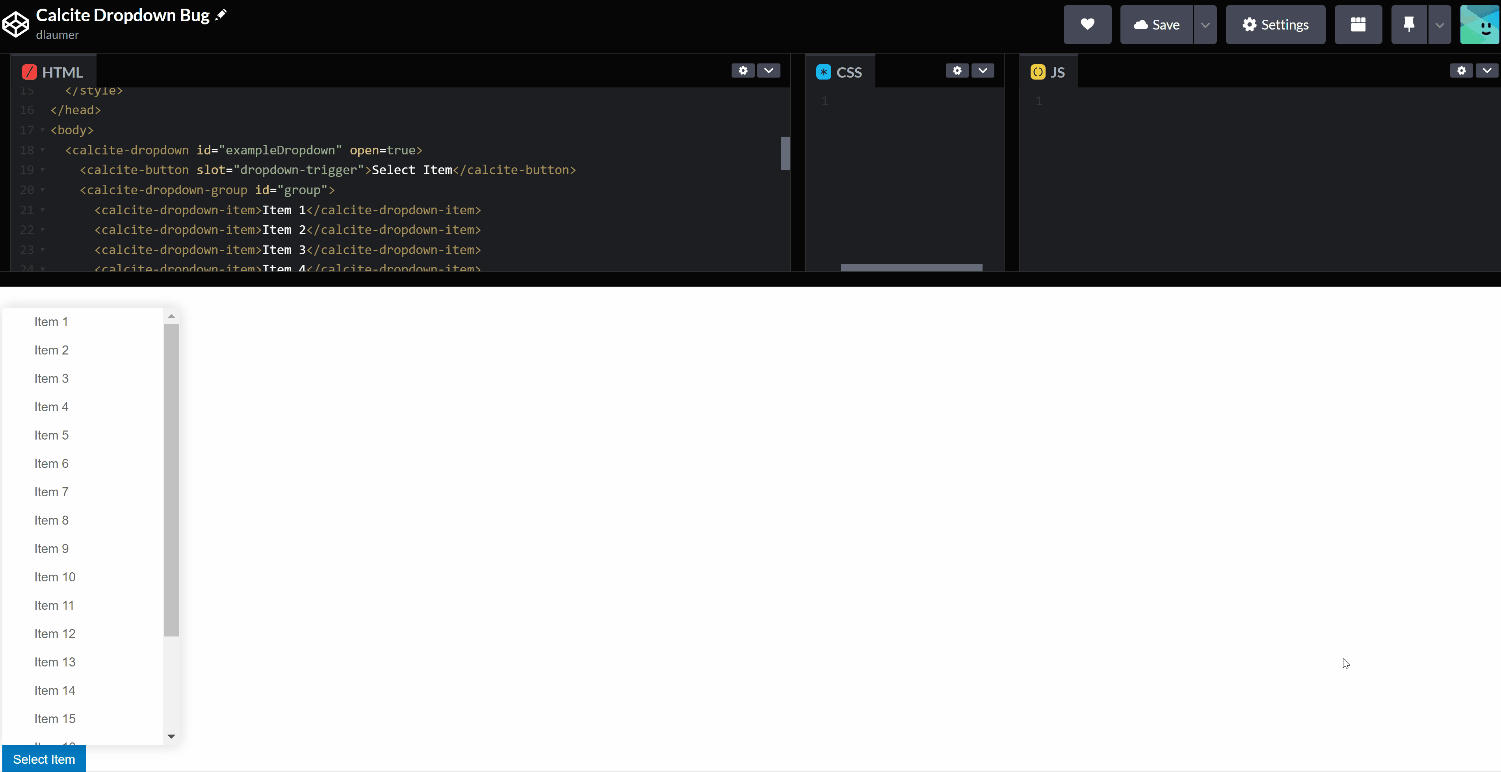Image resolution: width=1501 pixels, height=772 pixels.
Task: Expand JS editor options chevron
Action: click(x=1486, y=70)
